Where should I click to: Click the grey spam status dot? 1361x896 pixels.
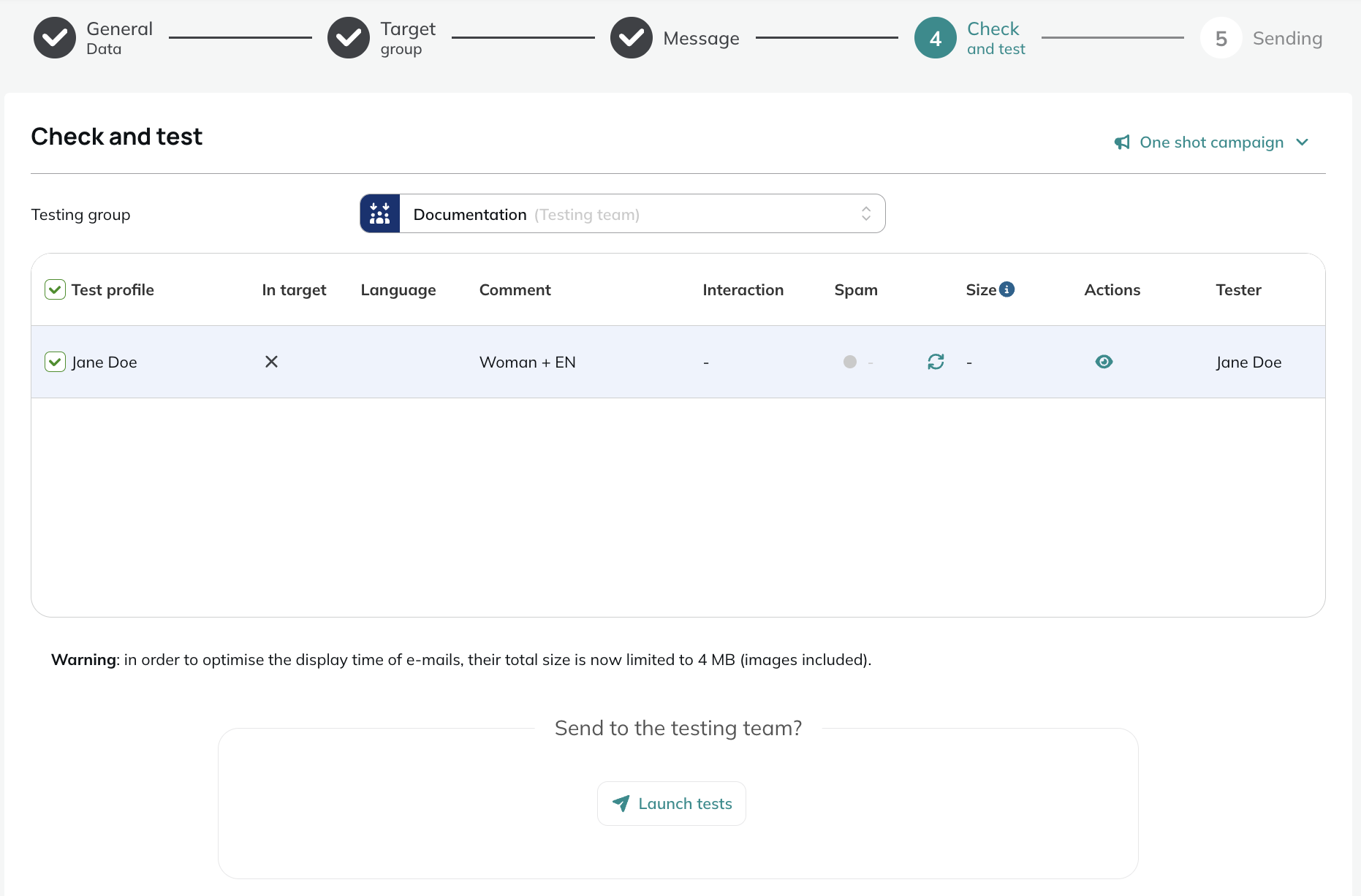click(849, 362)
